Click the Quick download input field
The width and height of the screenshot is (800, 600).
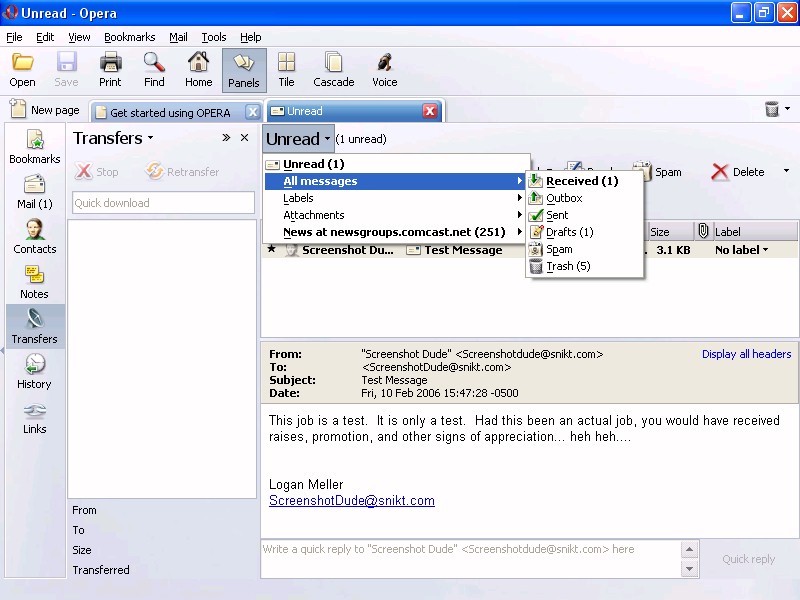click(163, 203)
